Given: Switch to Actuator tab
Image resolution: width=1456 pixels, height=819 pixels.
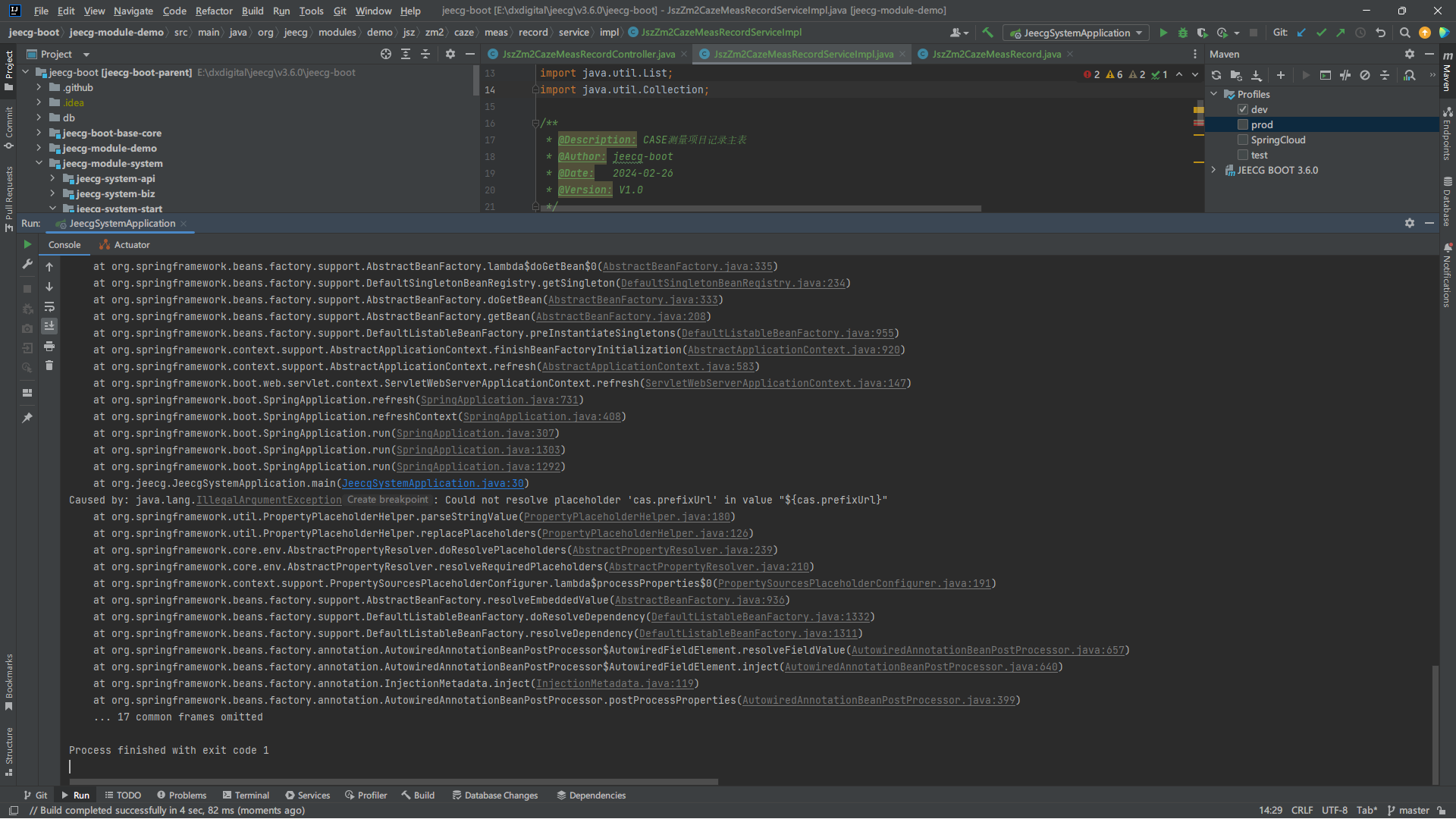Looking at the screenshot, I should pos(124,244).
